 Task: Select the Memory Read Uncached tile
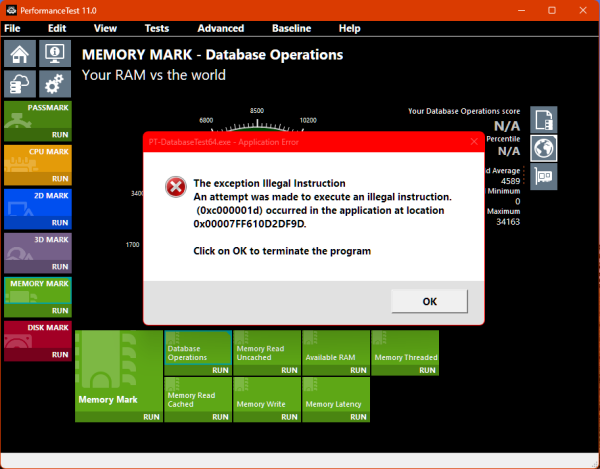coord(267,348)
